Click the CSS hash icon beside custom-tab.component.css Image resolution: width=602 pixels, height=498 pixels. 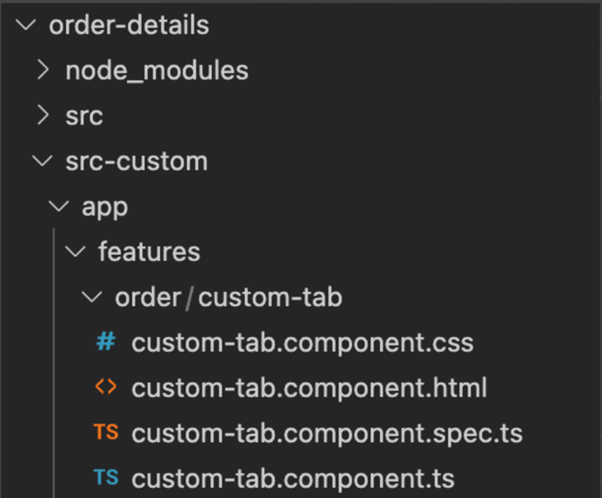tap(106, 342)
